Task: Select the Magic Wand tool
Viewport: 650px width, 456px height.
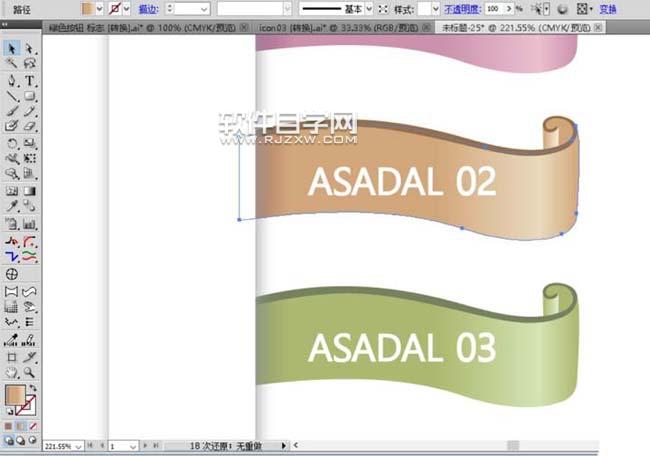Action: click(x=12, y=63)
